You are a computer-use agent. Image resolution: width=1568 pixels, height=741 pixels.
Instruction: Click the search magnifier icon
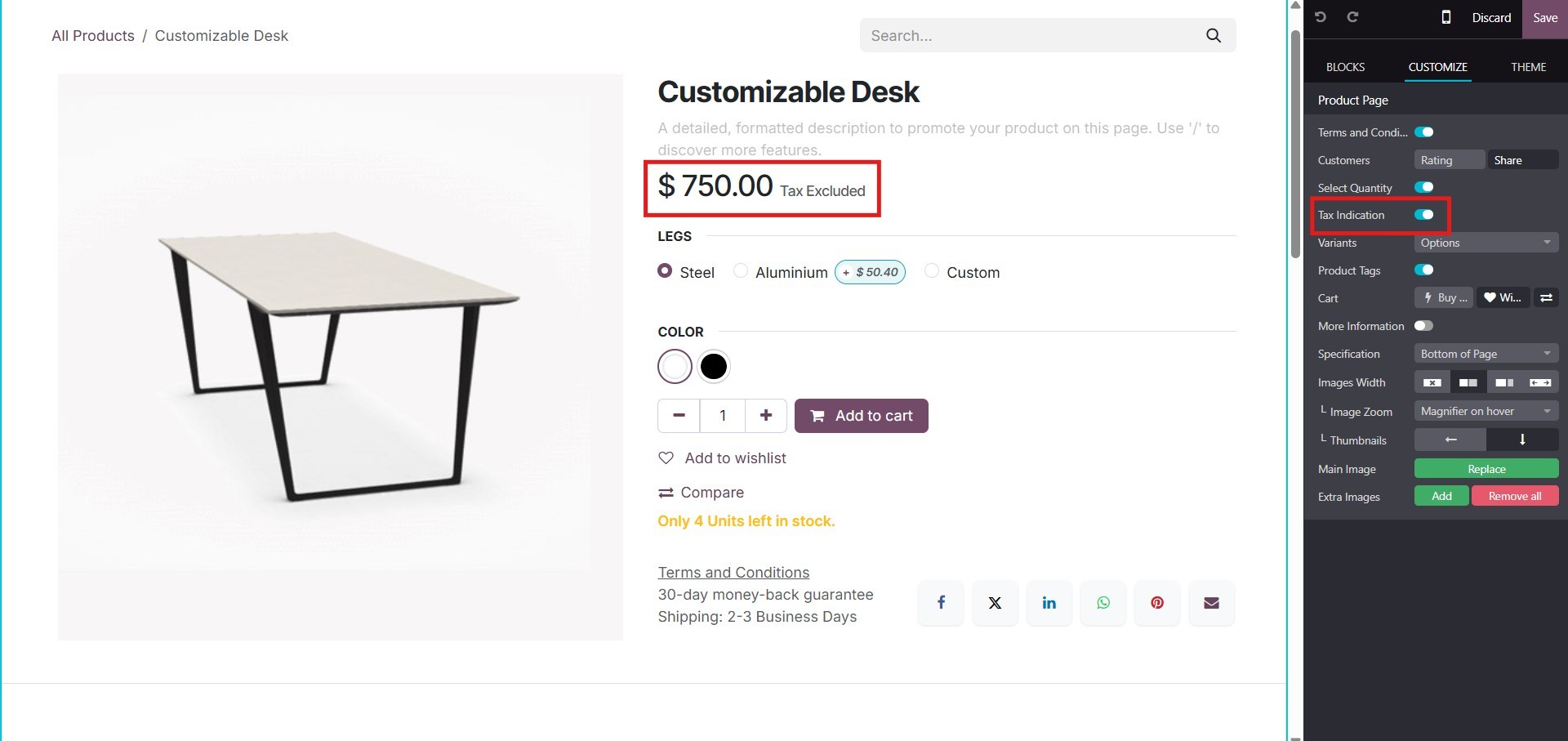(1214, 35)
